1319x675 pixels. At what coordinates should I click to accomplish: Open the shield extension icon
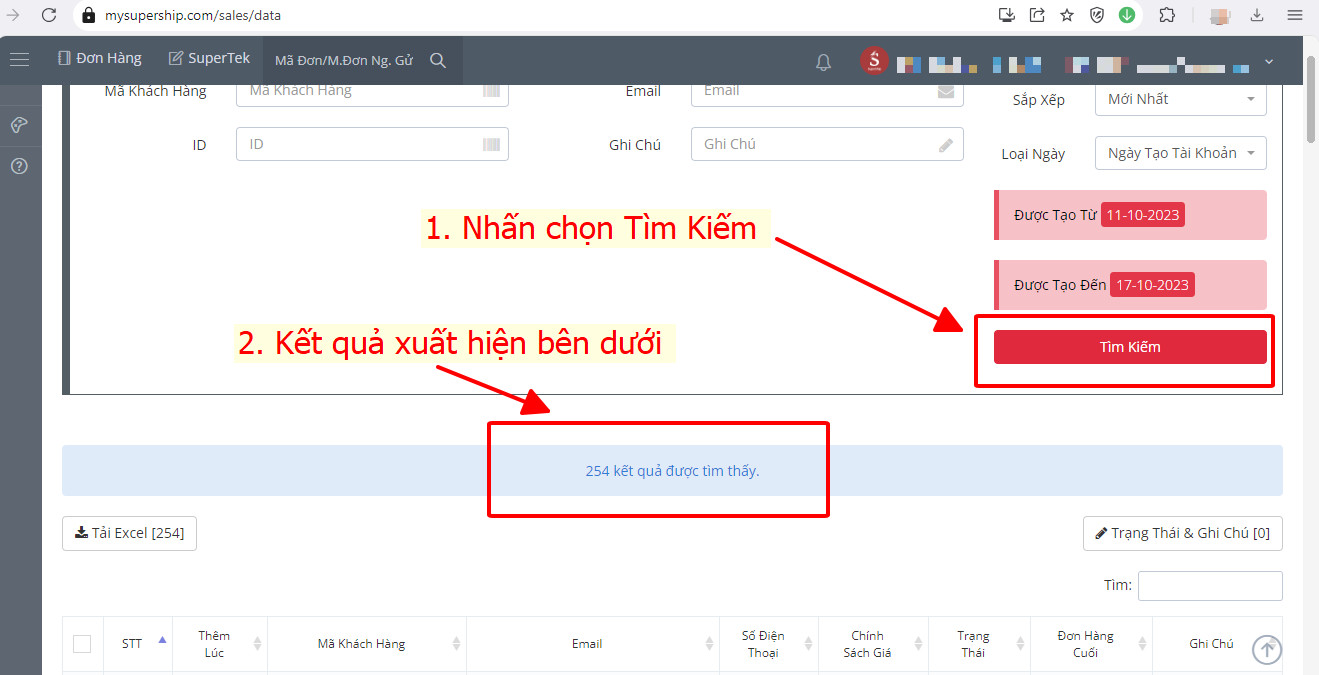coord(1097,15)
